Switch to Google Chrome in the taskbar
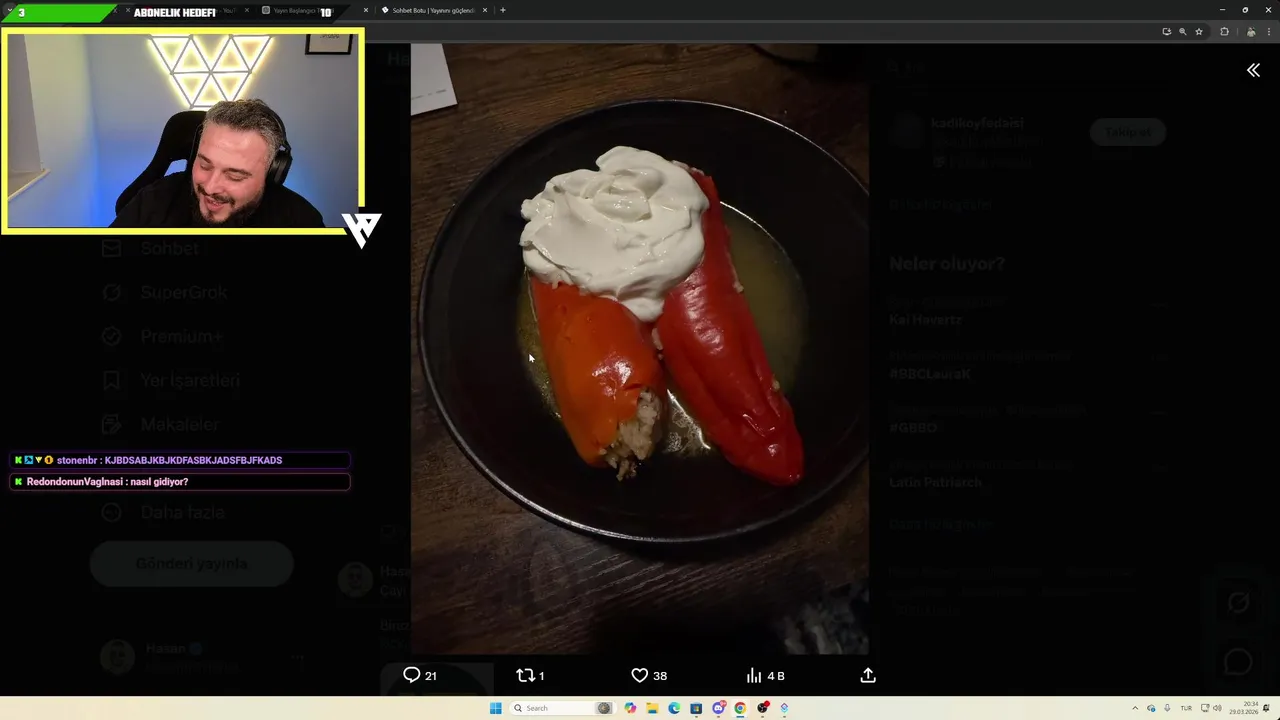The height and width of the screenshot is (720, 1280). point(740,708)
